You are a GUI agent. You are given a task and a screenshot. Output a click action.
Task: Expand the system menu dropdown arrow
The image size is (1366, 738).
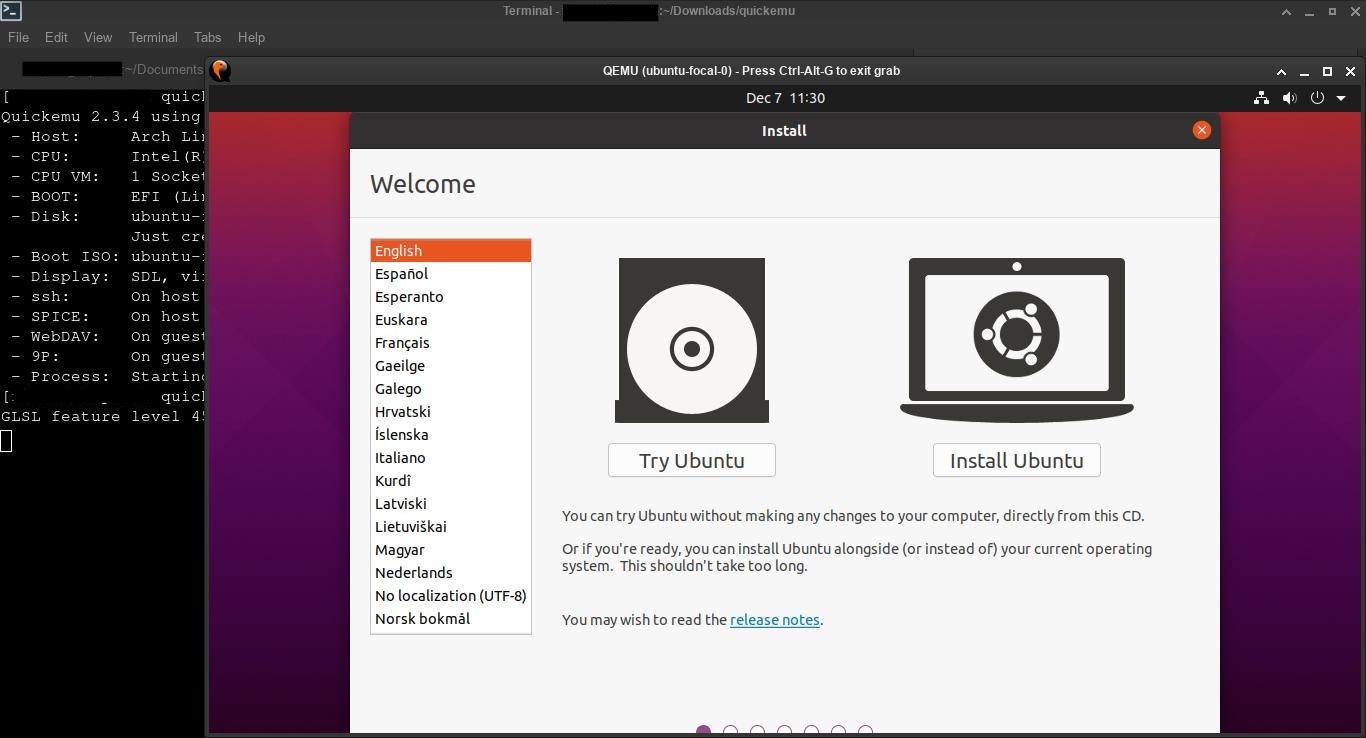pos(1341,98)
